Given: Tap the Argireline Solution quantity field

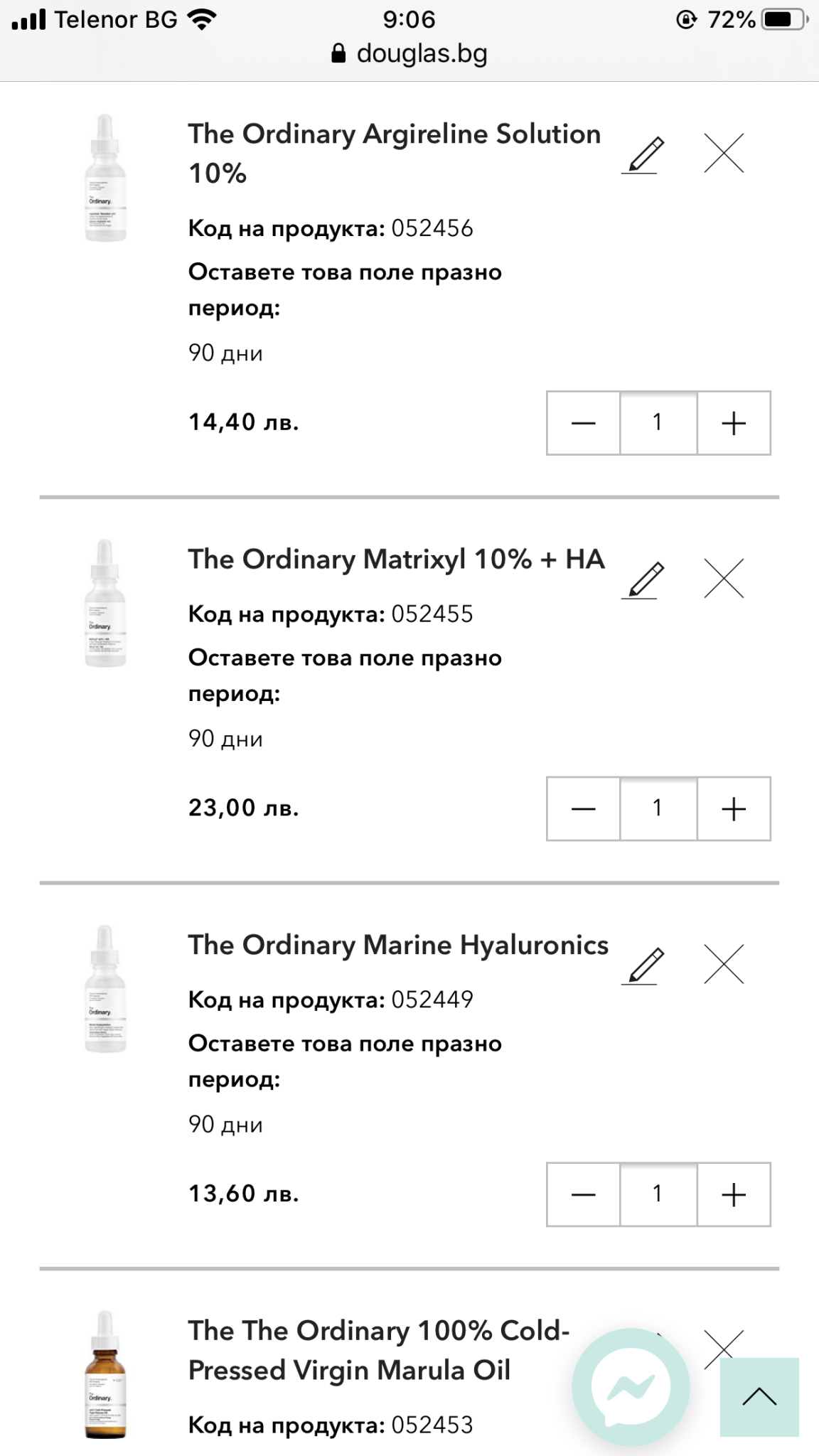Looking at the screenshot, I should (658, 423).
